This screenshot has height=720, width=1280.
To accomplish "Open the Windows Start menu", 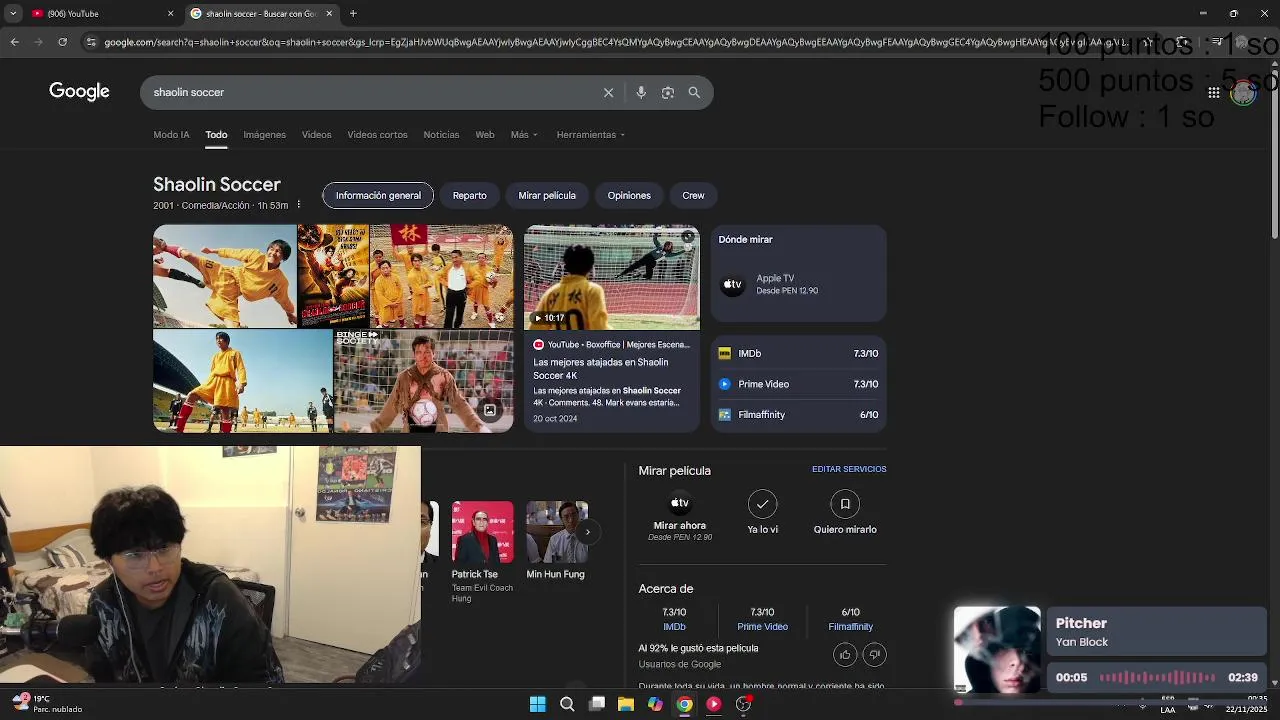I will (538, 704).
